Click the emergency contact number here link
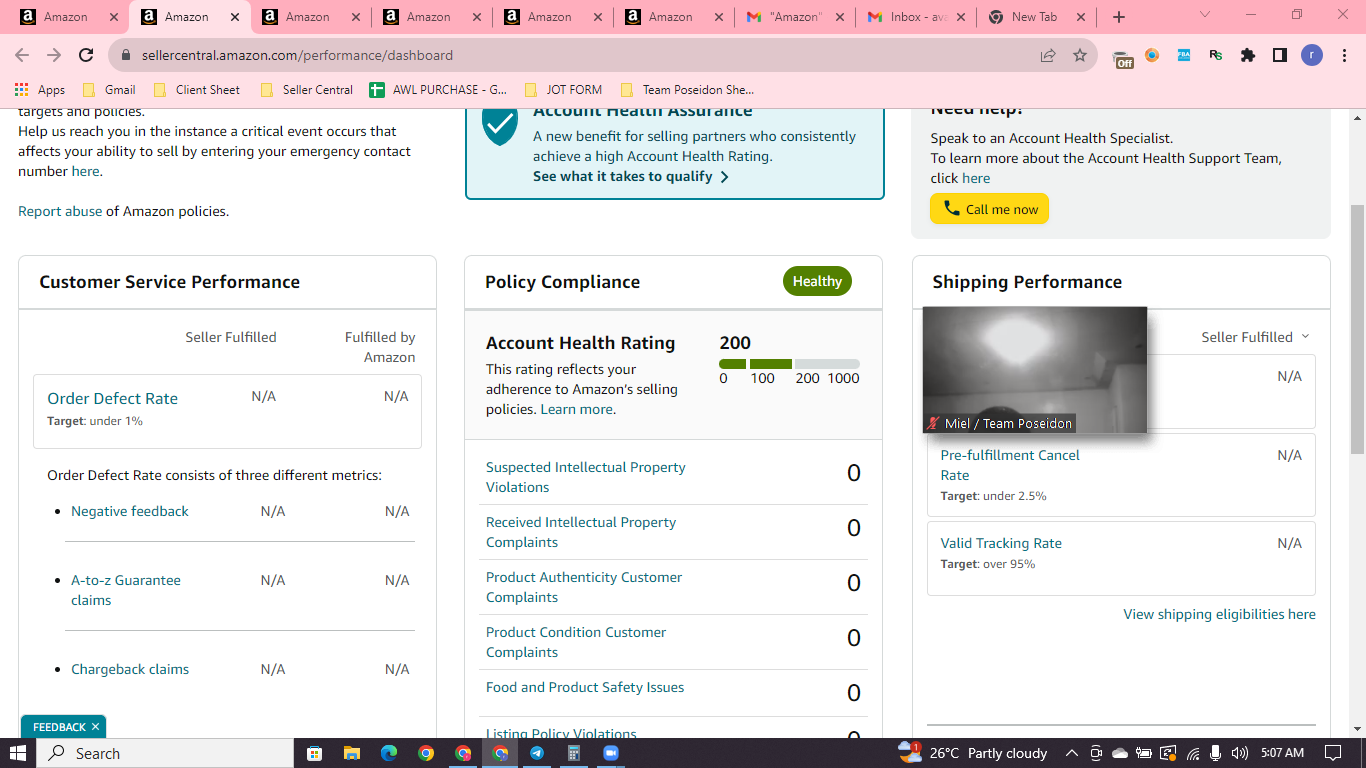Screen dimensions: 1366x768 click(86, 171)
